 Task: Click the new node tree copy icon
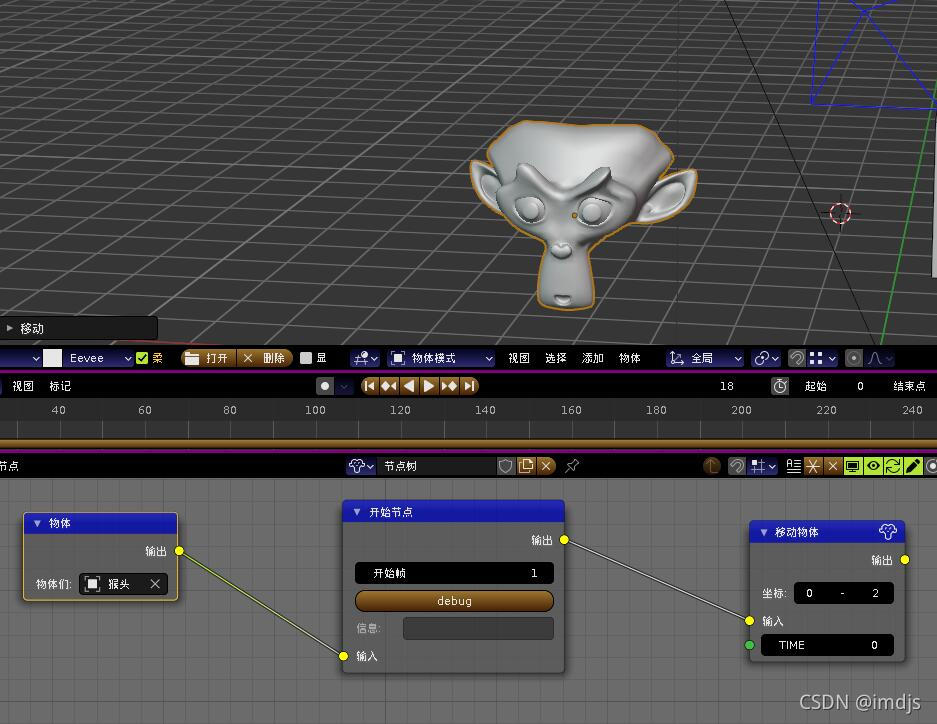tap(526, 466)
